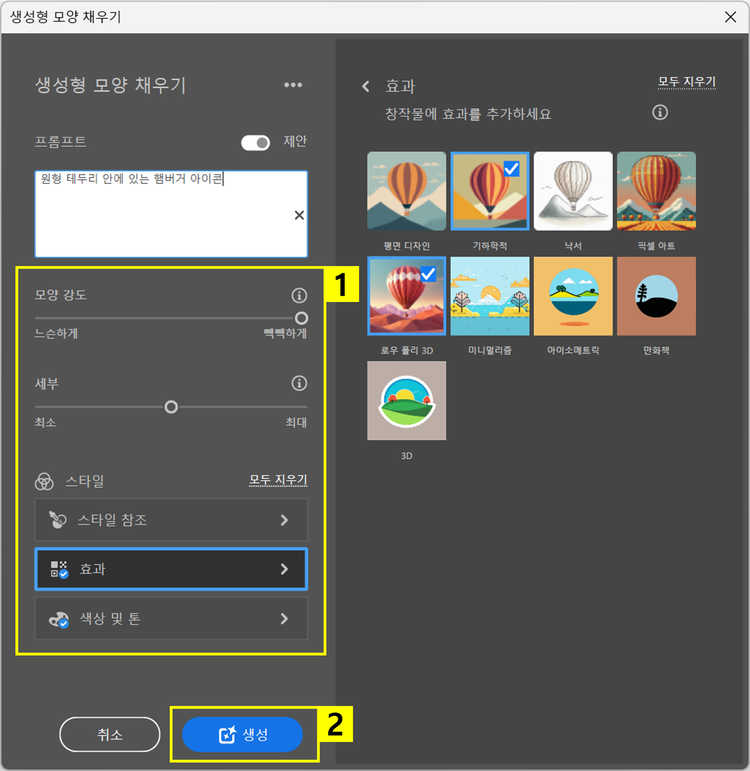Viewport: 750px width, 771px height.
Task: Click the info icon beside 모양 강도
Action: [299, 296]
